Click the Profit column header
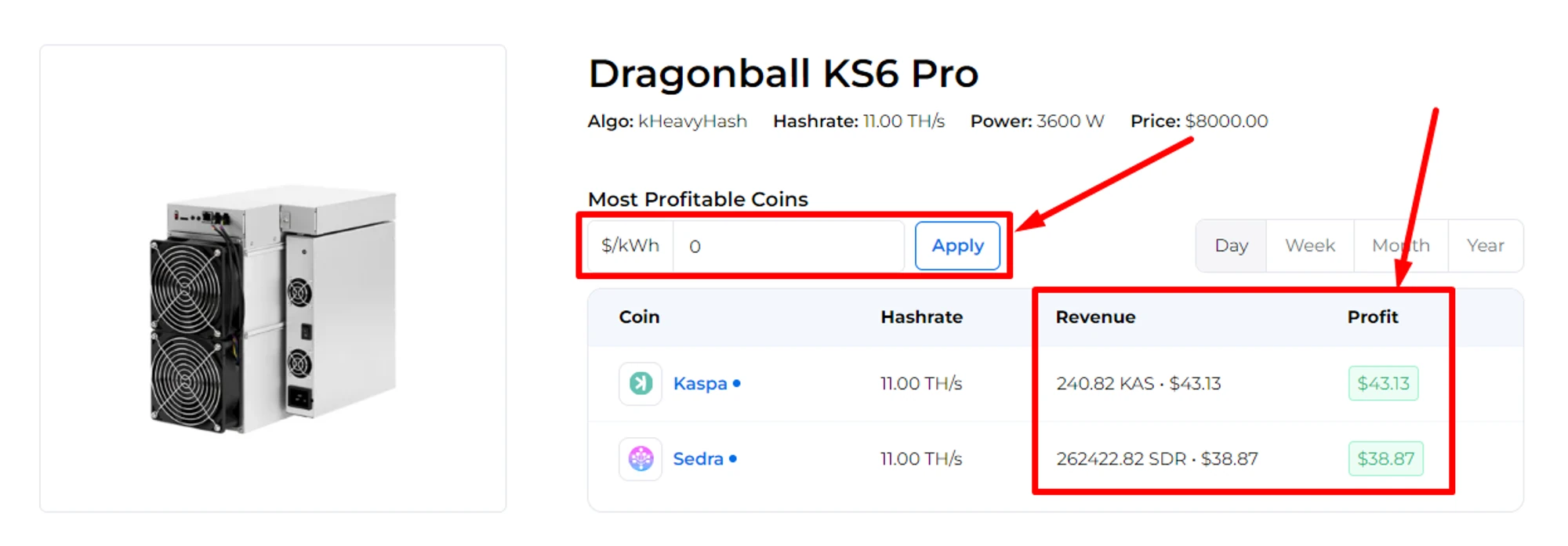The image size is (1568, 546). point(1372,317)
